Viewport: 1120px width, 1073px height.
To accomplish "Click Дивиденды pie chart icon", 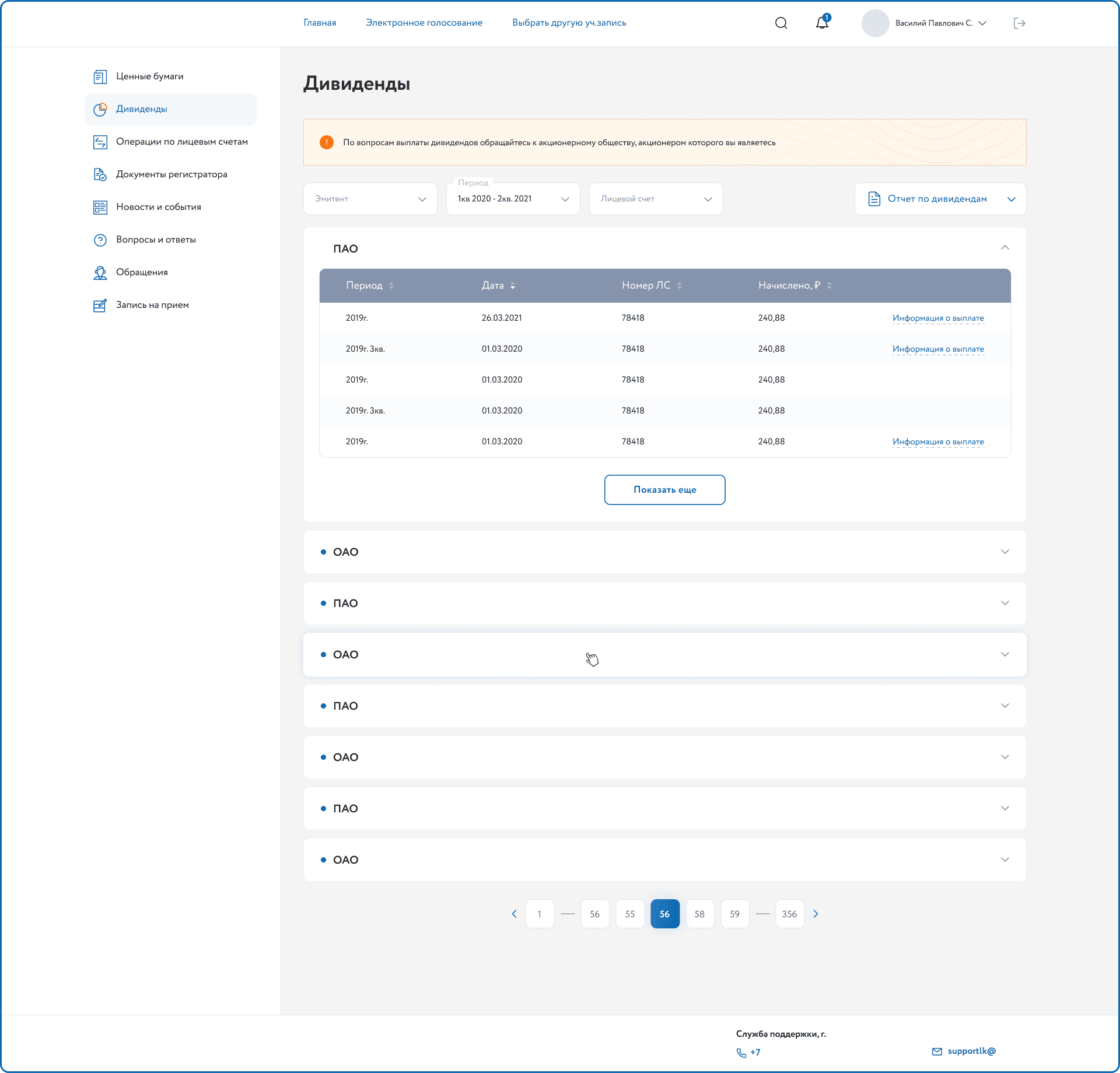I will [x=100, y=109].
